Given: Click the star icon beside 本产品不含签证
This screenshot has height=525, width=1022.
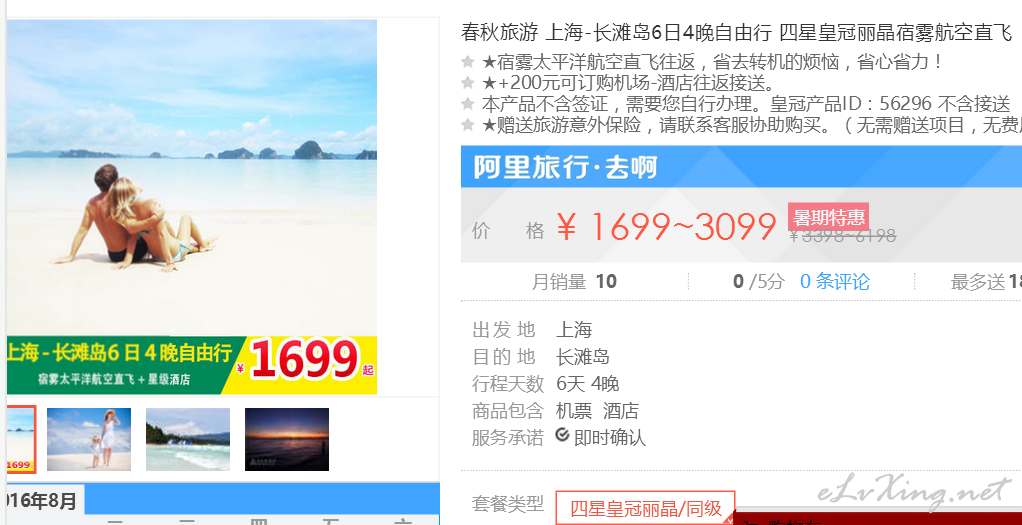Looking at the screenshot, I should tap(467, 103).
